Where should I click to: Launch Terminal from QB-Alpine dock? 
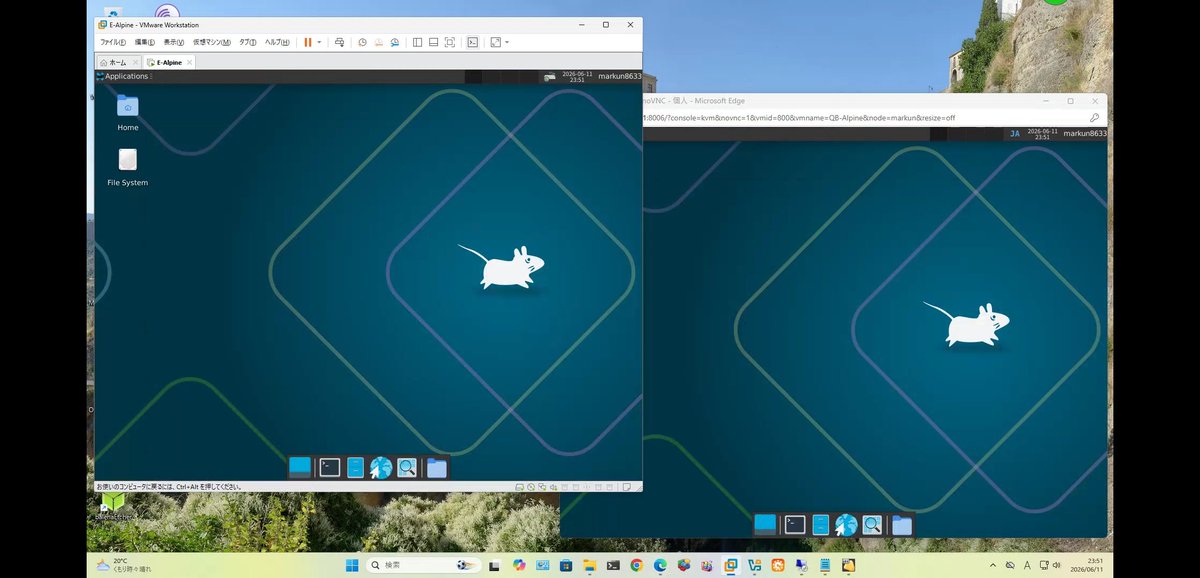click(x=795, y=524)
